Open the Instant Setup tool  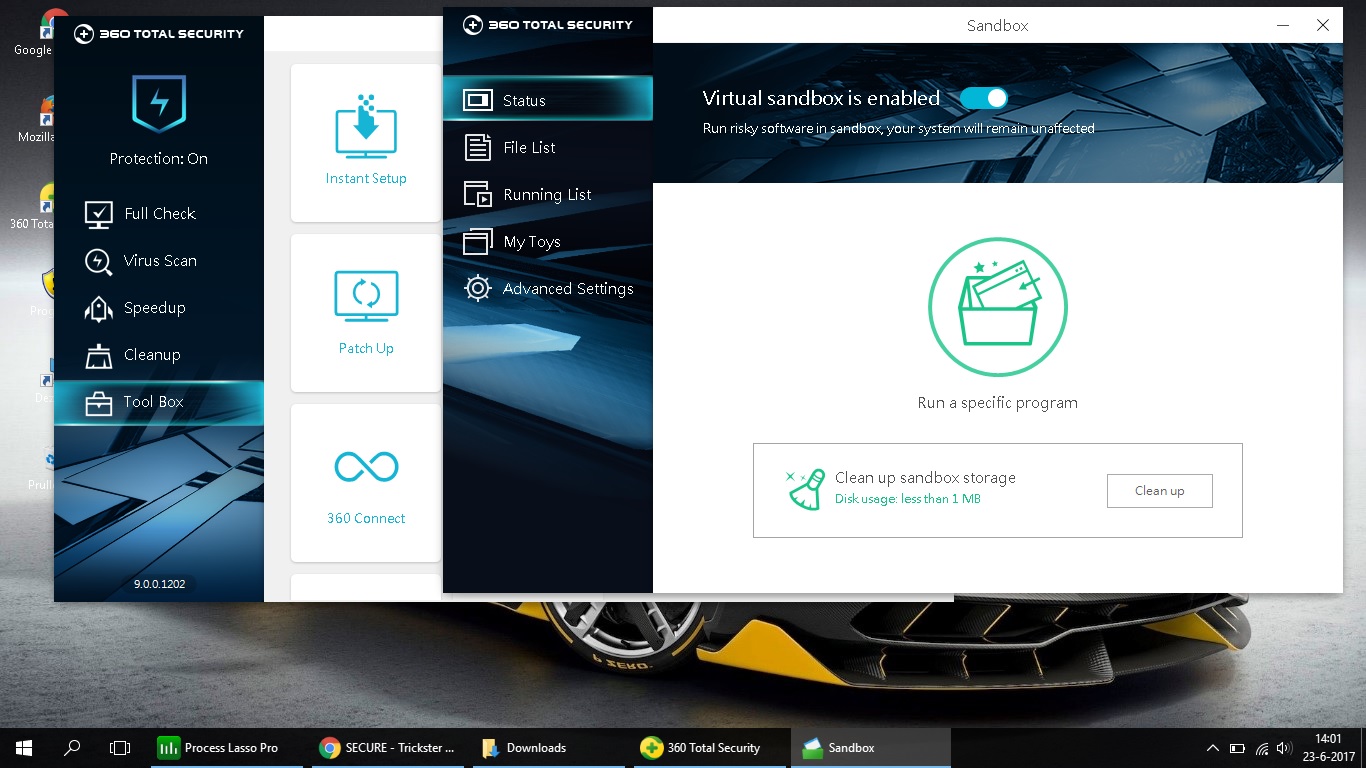tap(366, 143)
